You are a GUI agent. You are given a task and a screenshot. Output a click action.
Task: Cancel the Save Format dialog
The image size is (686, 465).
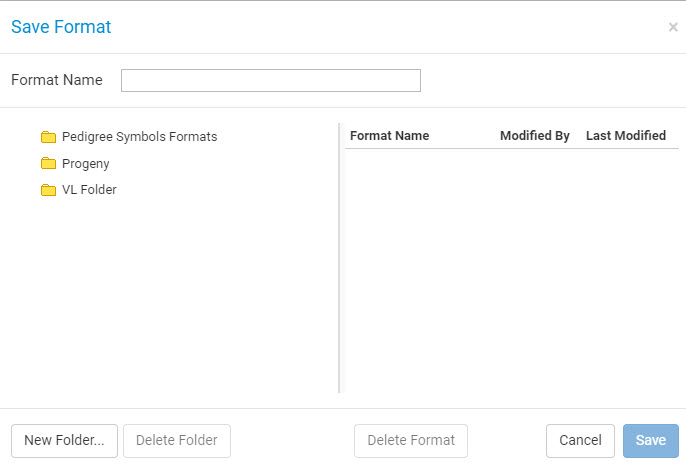(580, 441)
